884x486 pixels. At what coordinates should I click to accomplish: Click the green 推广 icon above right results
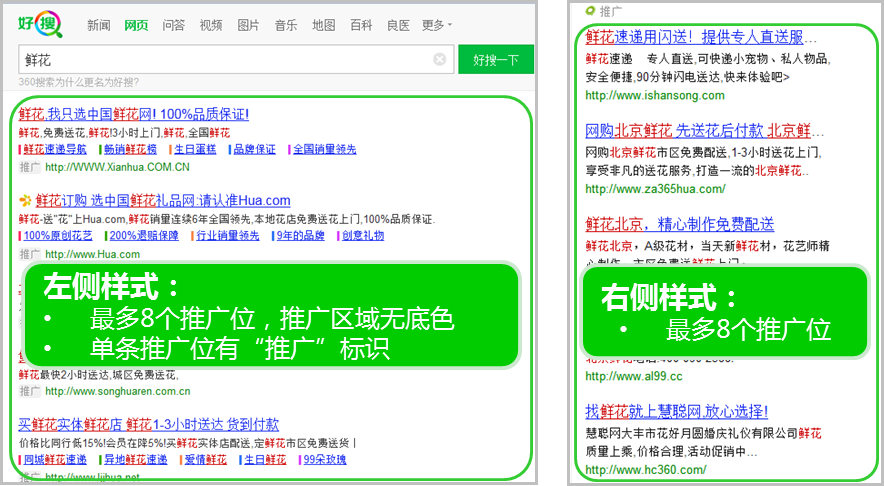(592, 11)
